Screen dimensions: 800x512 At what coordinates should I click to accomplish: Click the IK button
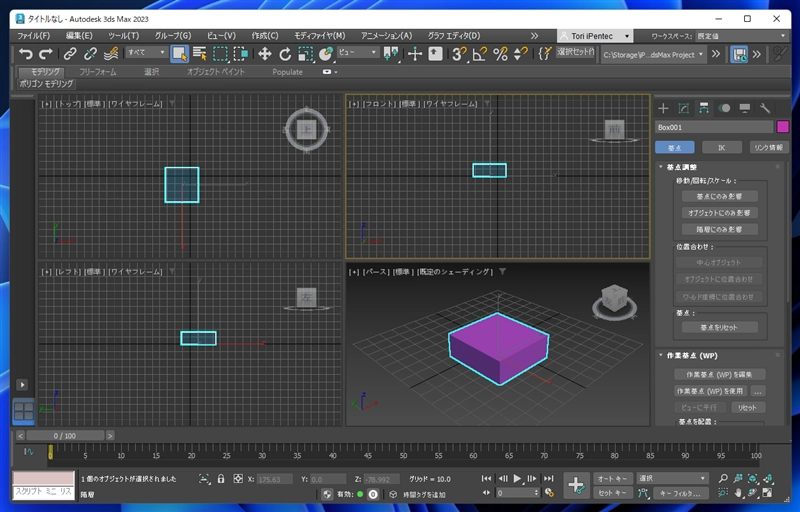pos(722,147)
